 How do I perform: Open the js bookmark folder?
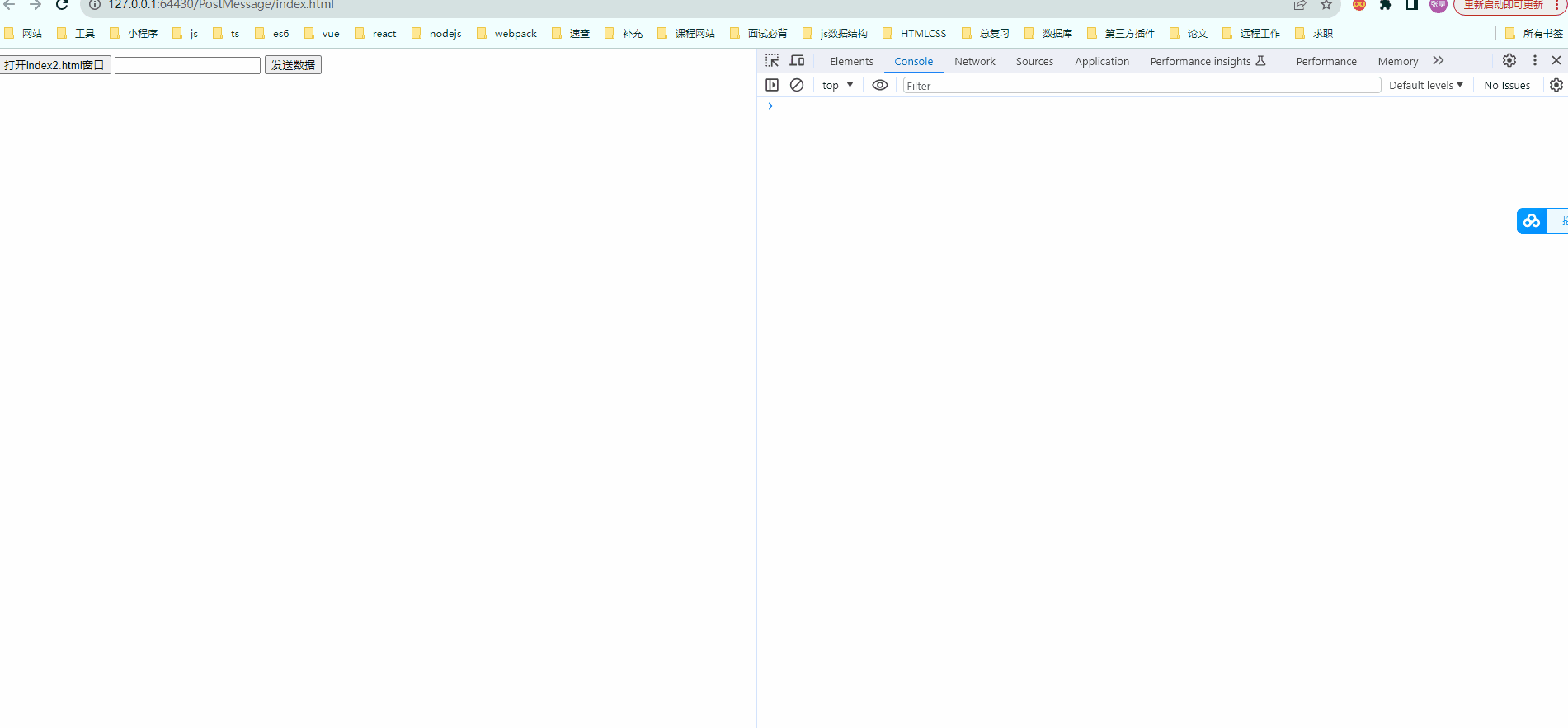point(186,34)
